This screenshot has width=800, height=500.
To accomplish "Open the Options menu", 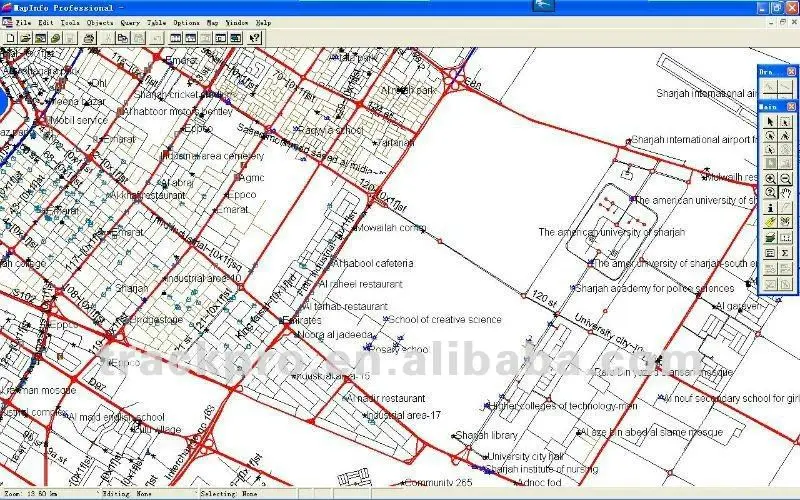I will coord(186,22).
